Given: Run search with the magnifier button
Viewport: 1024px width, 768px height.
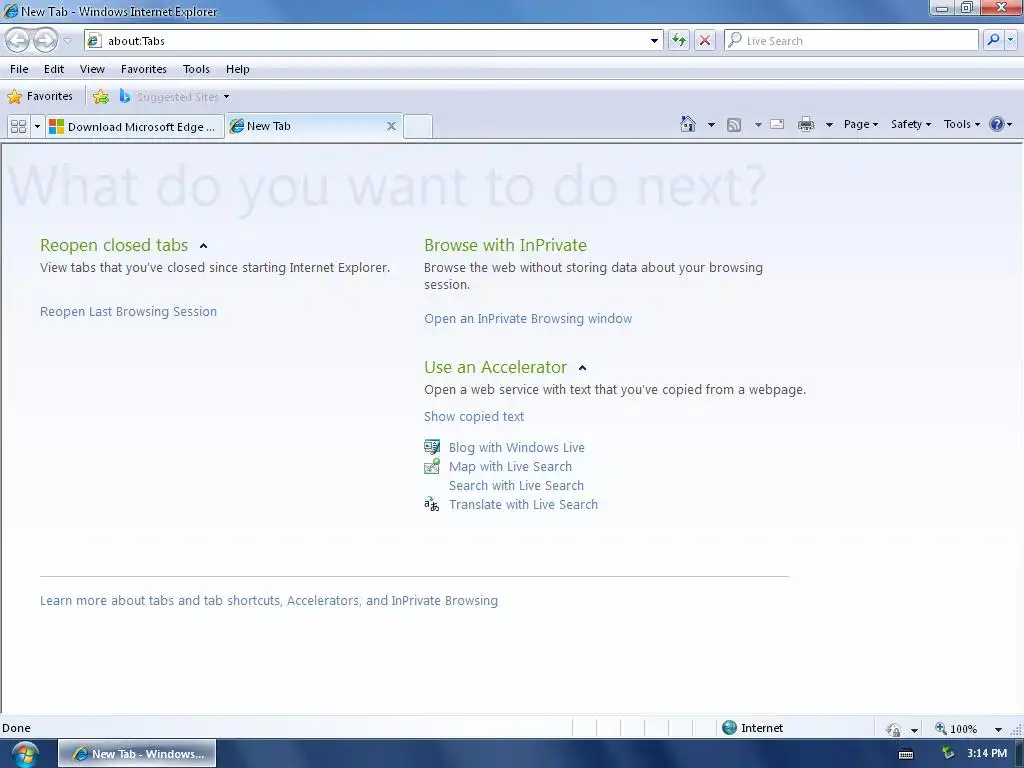Looking at the screenshot, I should click(x=993, y=40).
